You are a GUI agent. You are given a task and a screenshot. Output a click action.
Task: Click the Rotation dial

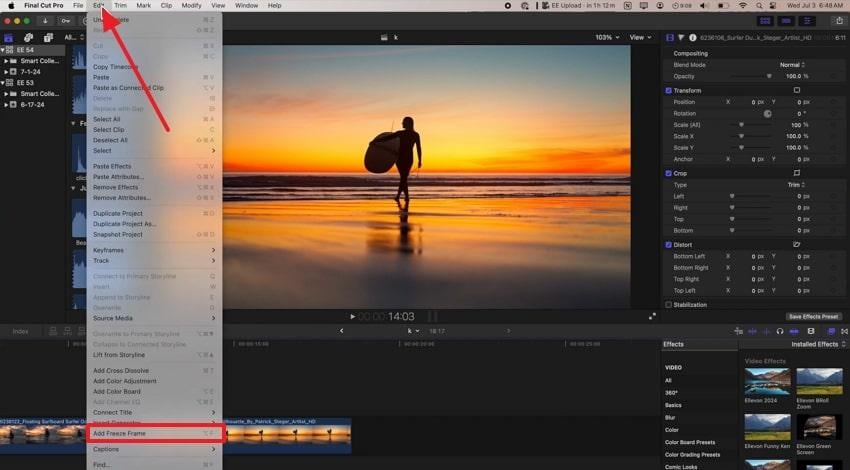pyautogui.click(x=767, y=113)
